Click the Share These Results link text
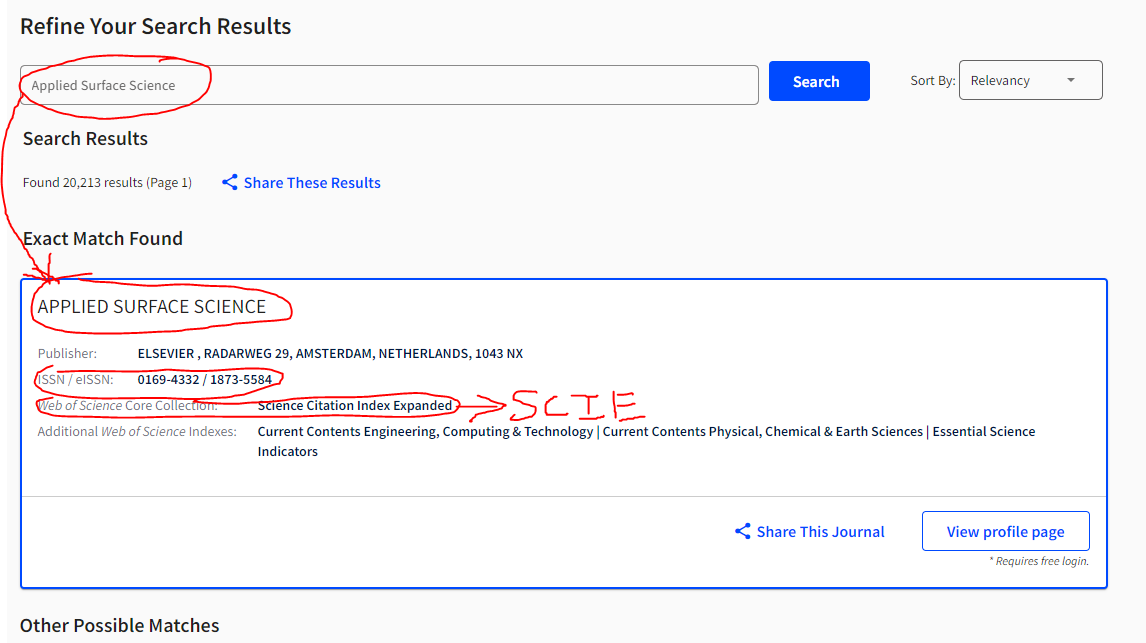 312,182
